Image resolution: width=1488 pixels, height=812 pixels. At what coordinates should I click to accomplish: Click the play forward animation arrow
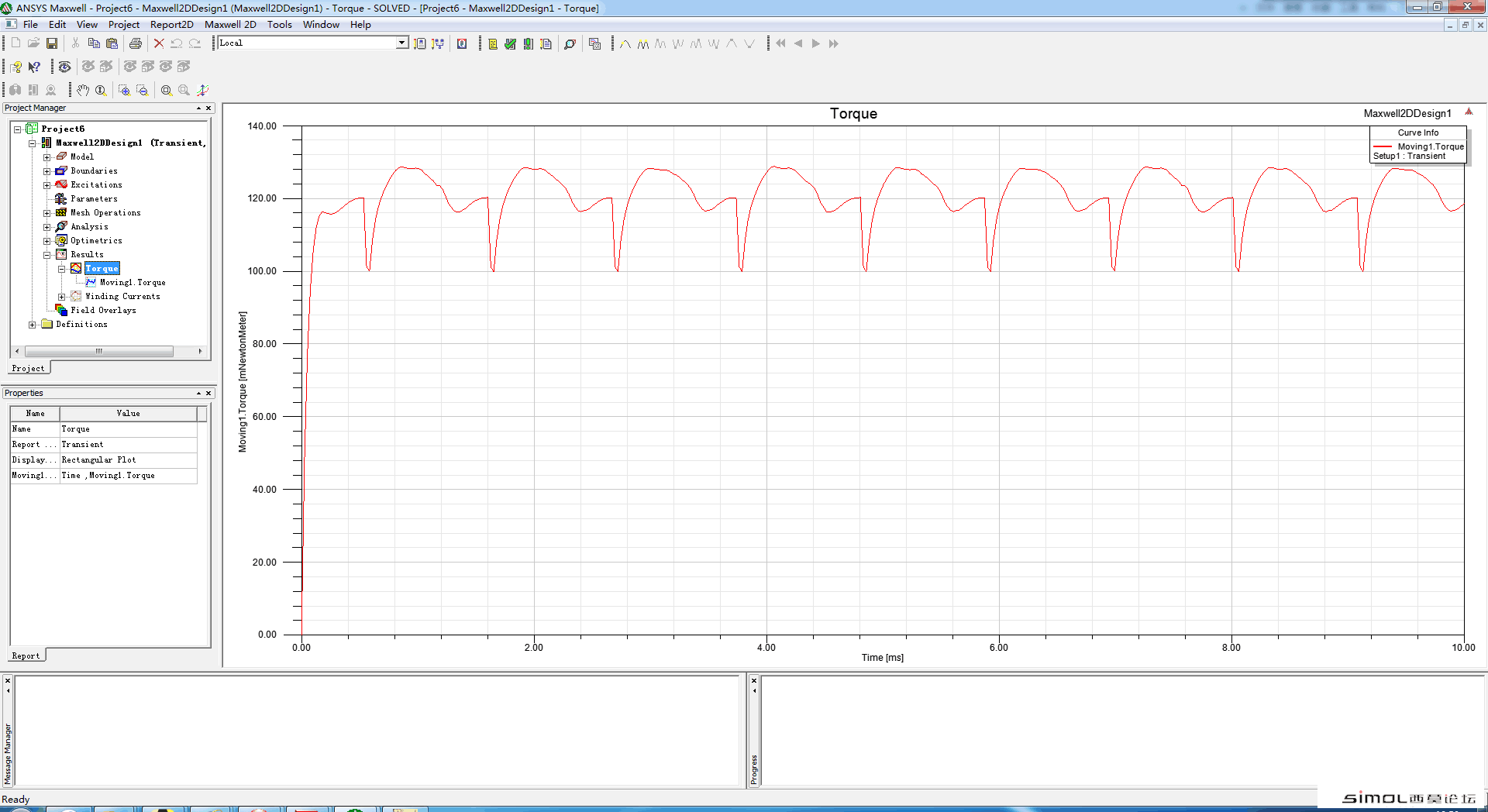(x=815, y=43)
